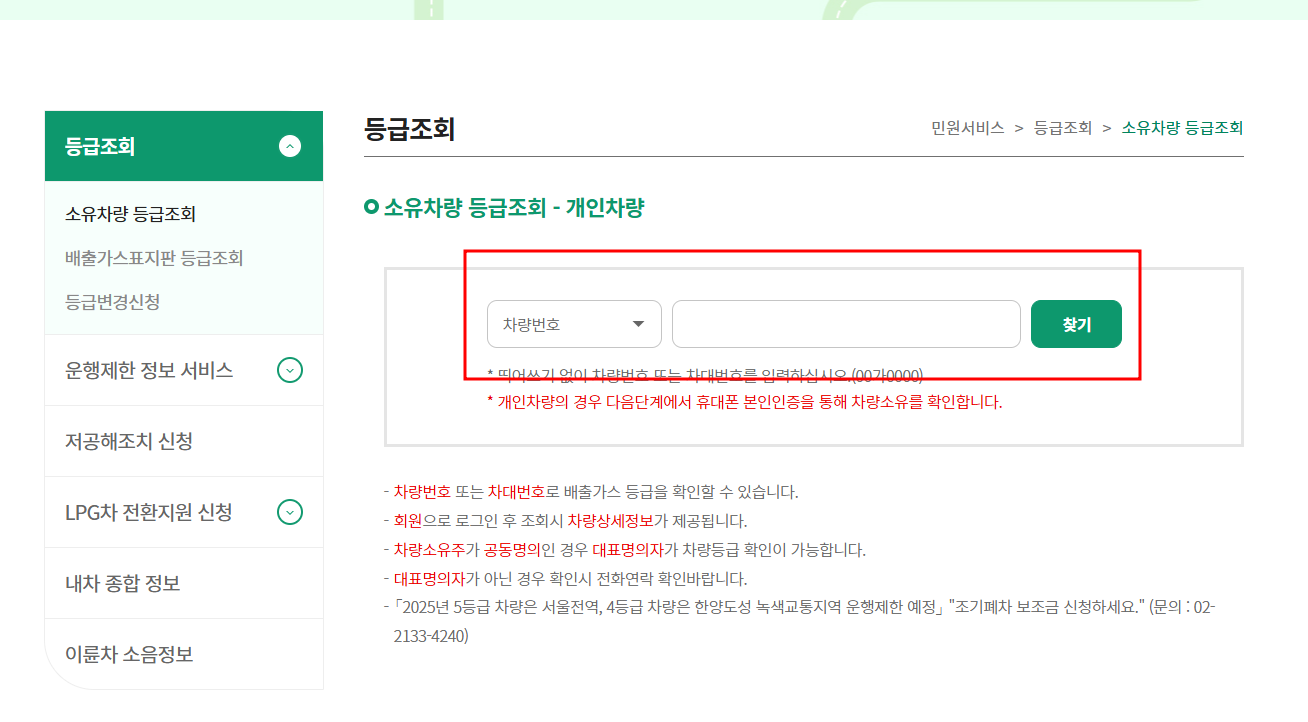Click the vehicle number input field
This screenshot has height=722, width=1308.
(x=846, y=323)
